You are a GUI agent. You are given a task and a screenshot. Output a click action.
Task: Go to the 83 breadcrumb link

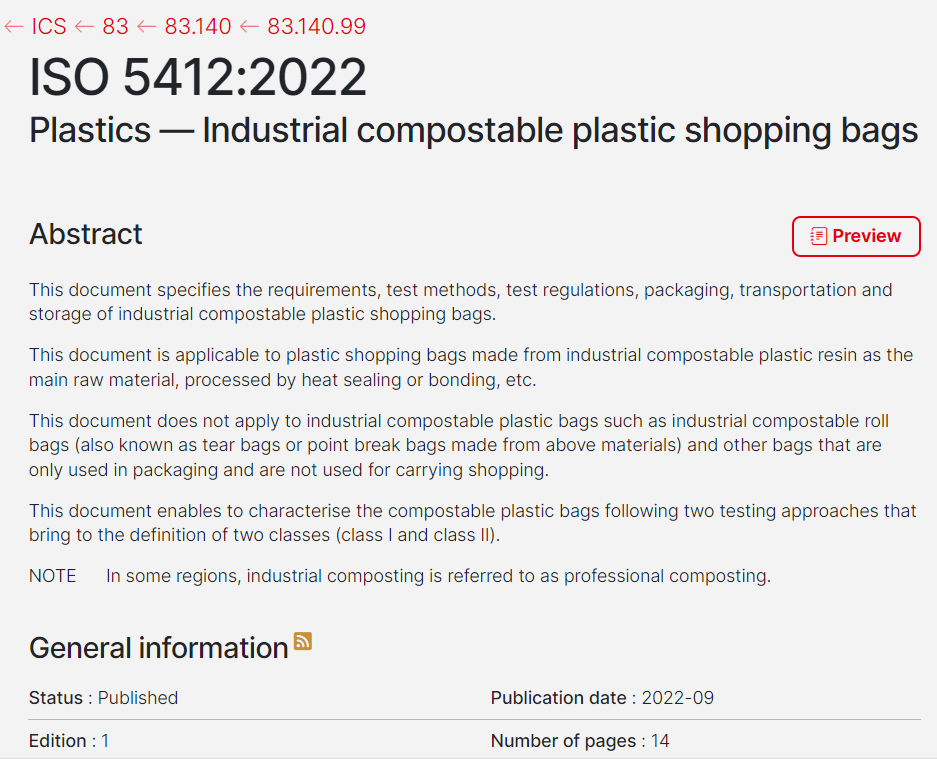tap(115, 27)
